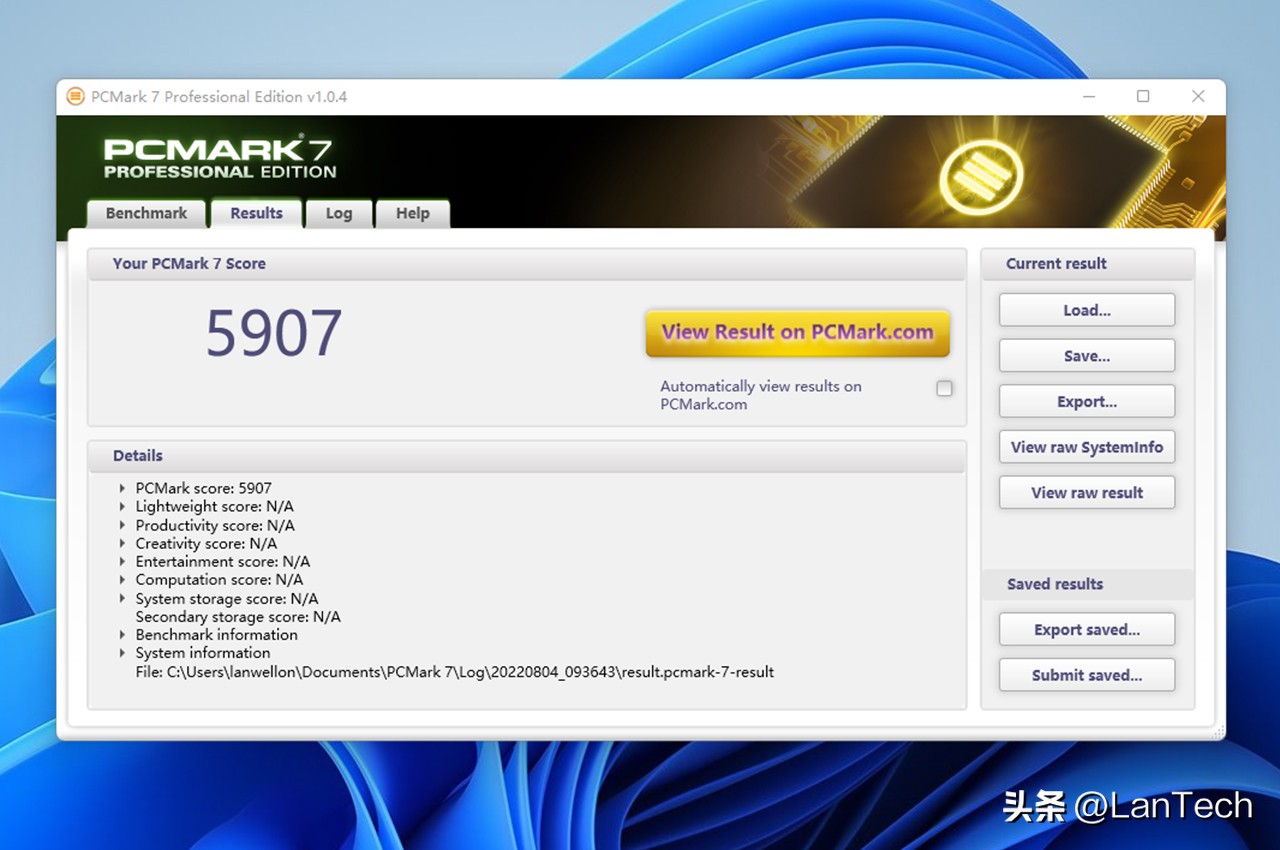Screen dimensions: 1280x850
Task: Expand the Lightweight score details
Action: click(x=123, y=507)
